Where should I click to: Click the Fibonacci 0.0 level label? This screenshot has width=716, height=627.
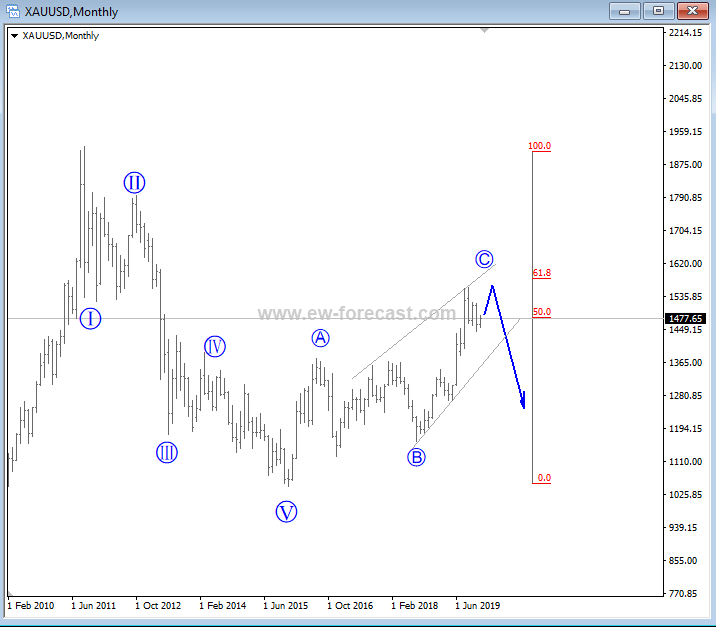point(544,478)
